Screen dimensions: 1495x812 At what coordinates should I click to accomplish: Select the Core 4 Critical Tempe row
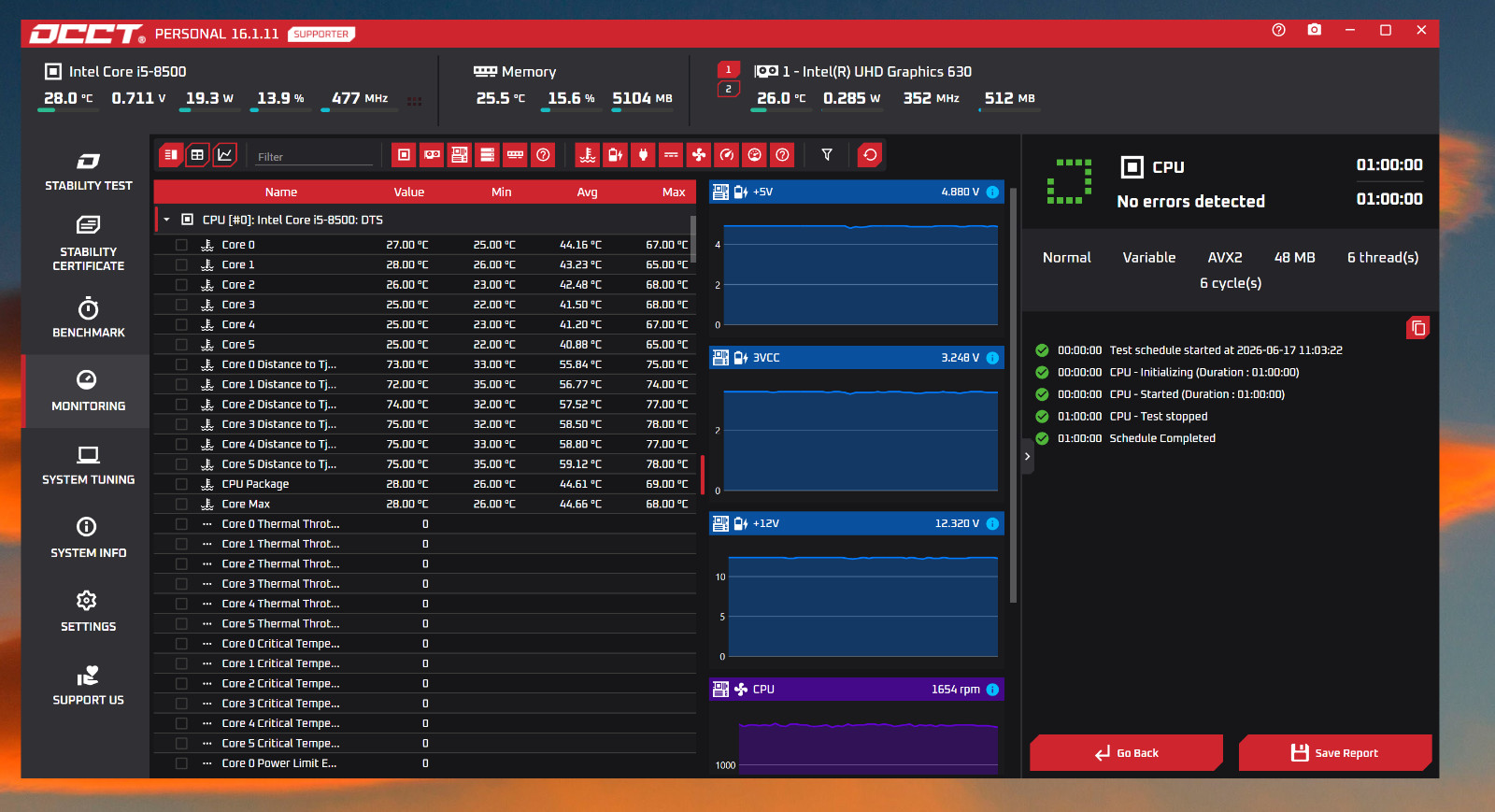pyautogui.click(x=424, y=723)
